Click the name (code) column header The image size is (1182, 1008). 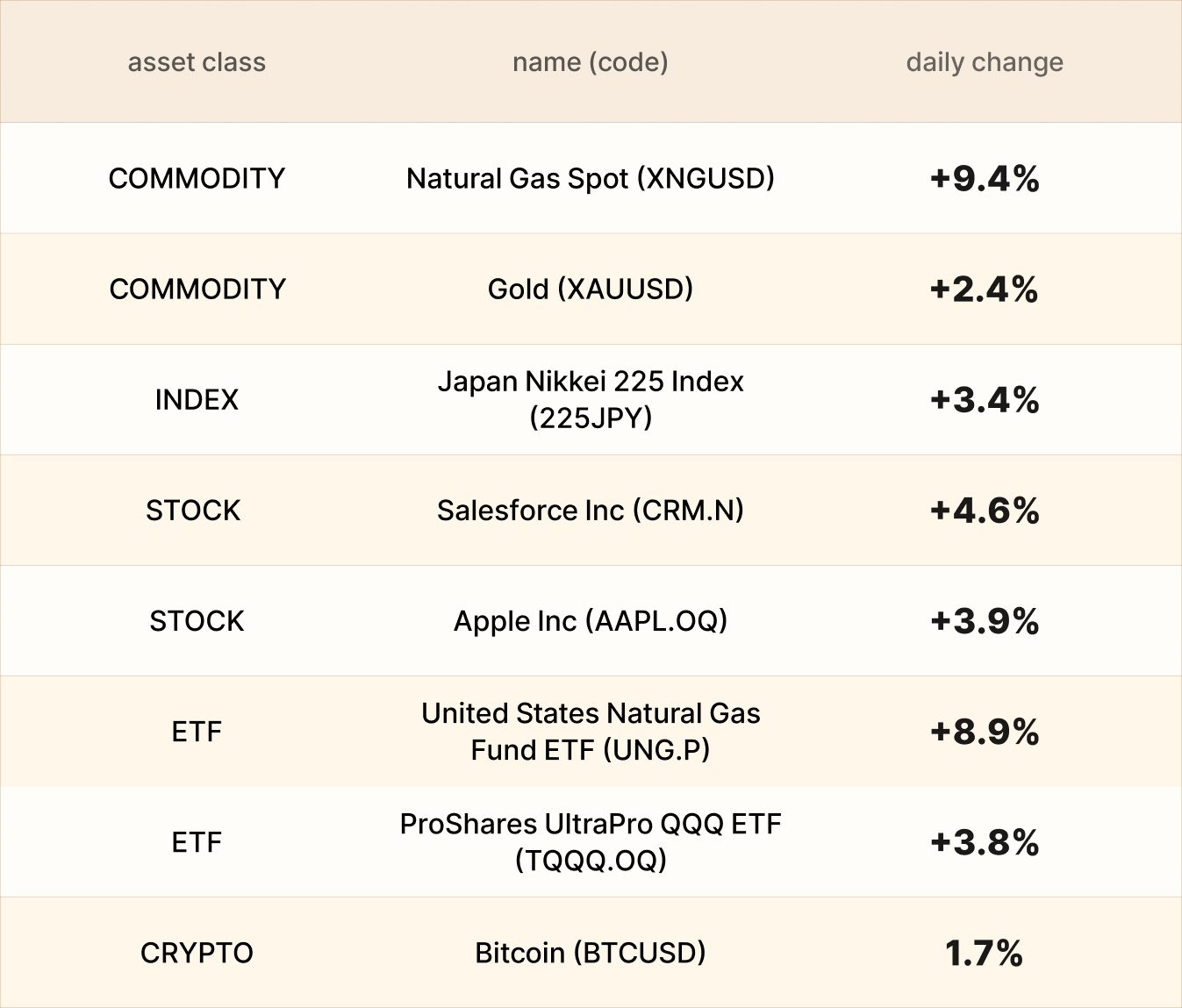point(590,62)
